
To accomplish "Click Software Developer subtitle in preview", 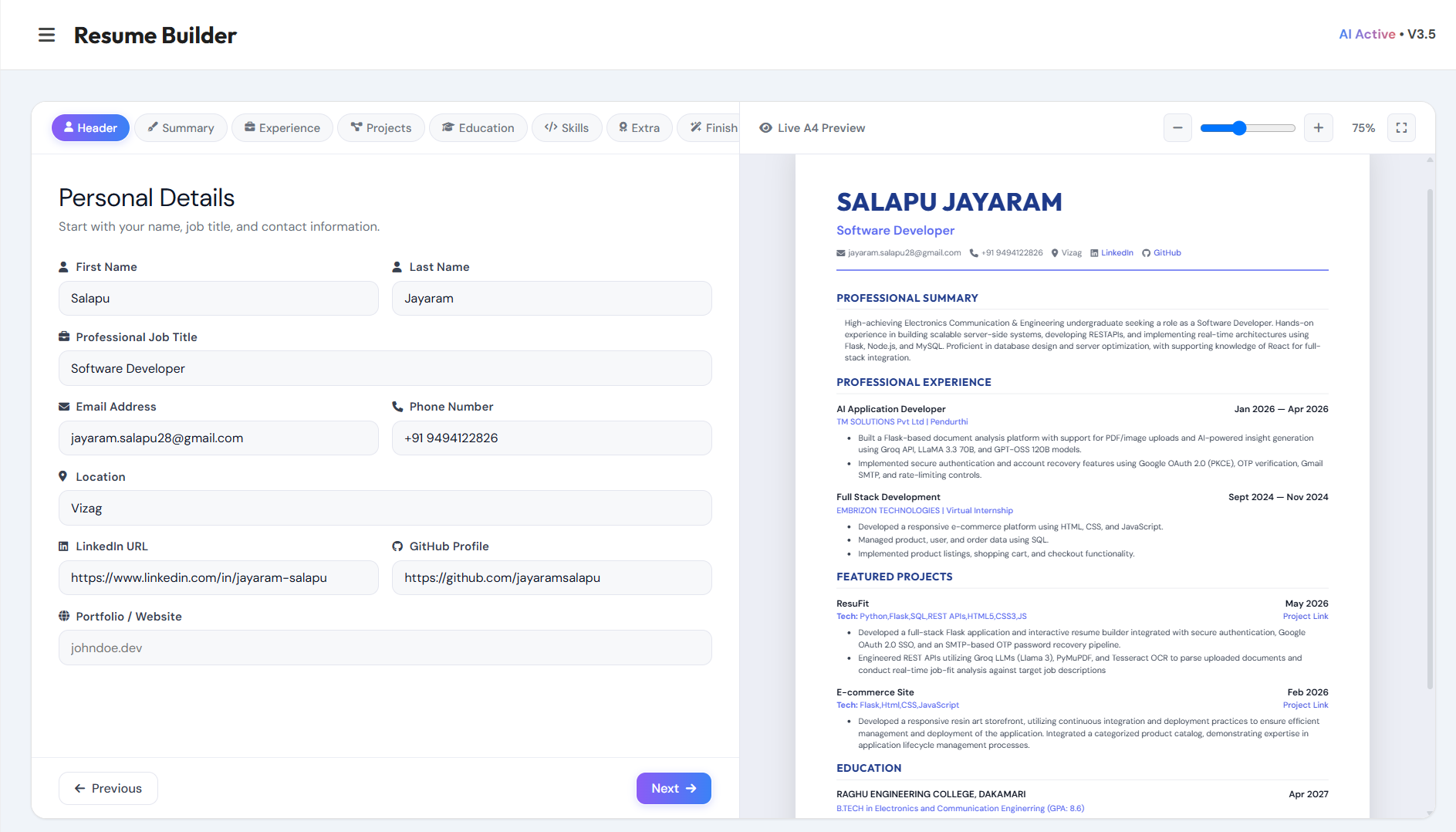I will coord(895,231).
